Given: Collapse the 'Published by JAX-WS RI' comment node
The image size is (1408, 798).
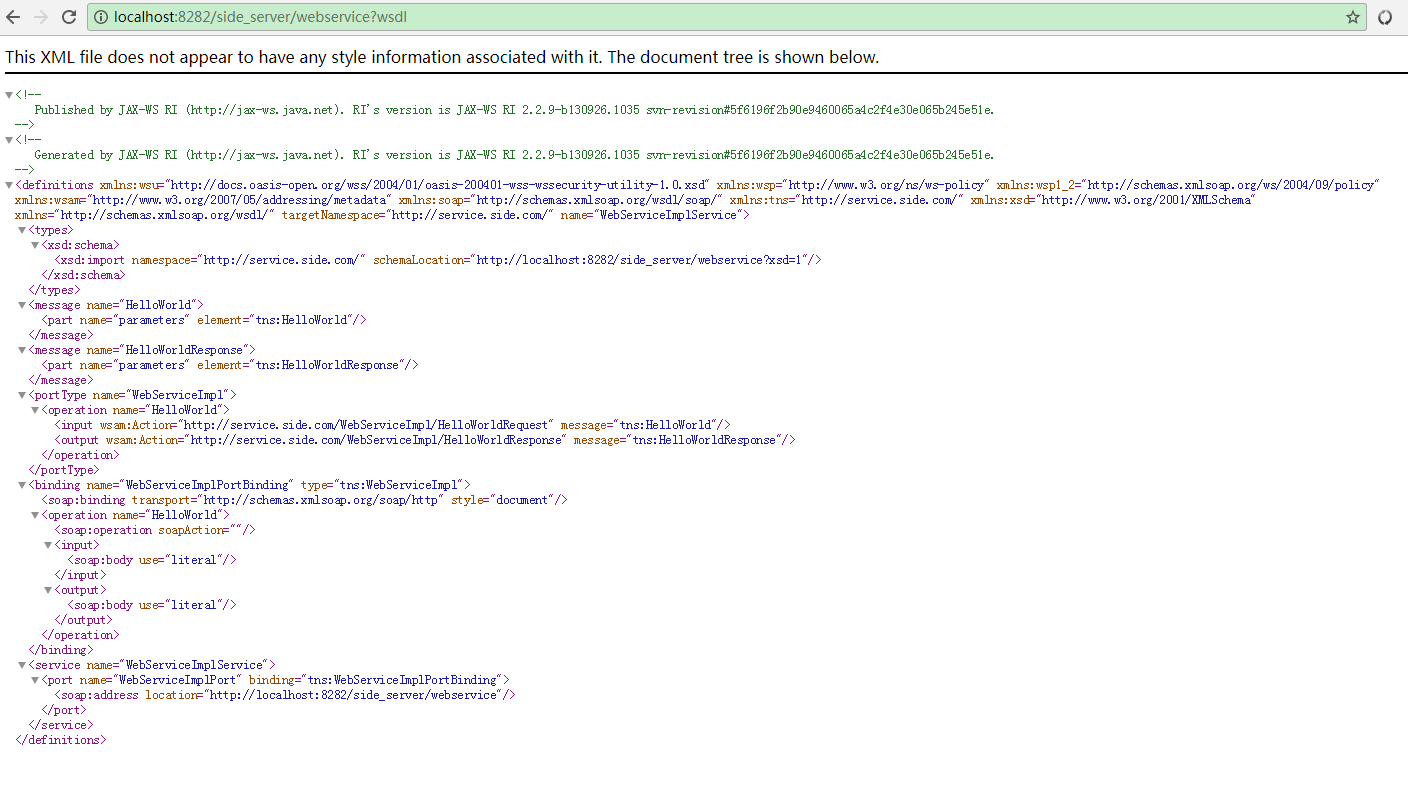Looking at the screenshot, I should [9, 95].
